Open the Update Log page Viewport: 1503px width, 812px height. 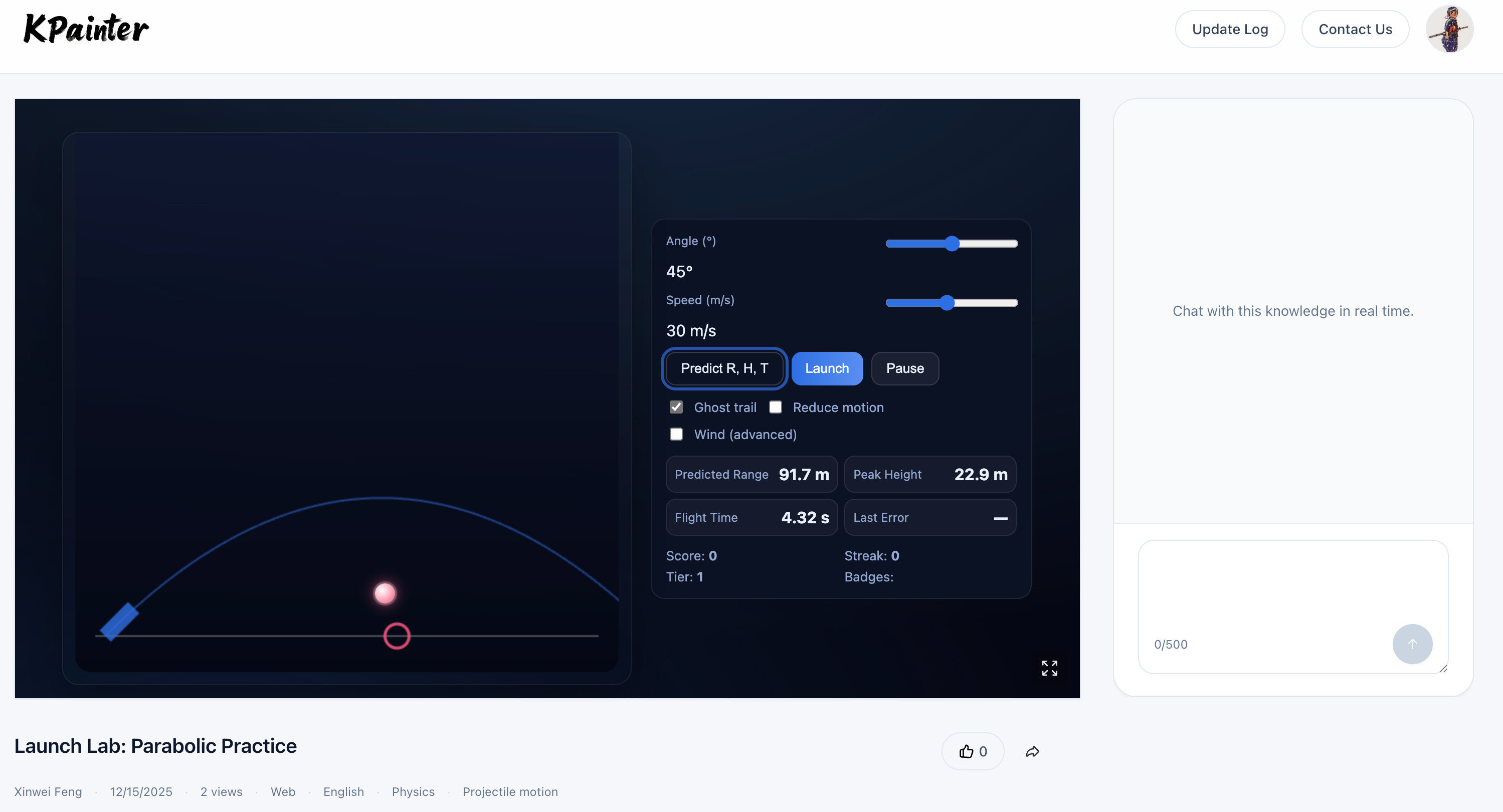point(1229,29)
